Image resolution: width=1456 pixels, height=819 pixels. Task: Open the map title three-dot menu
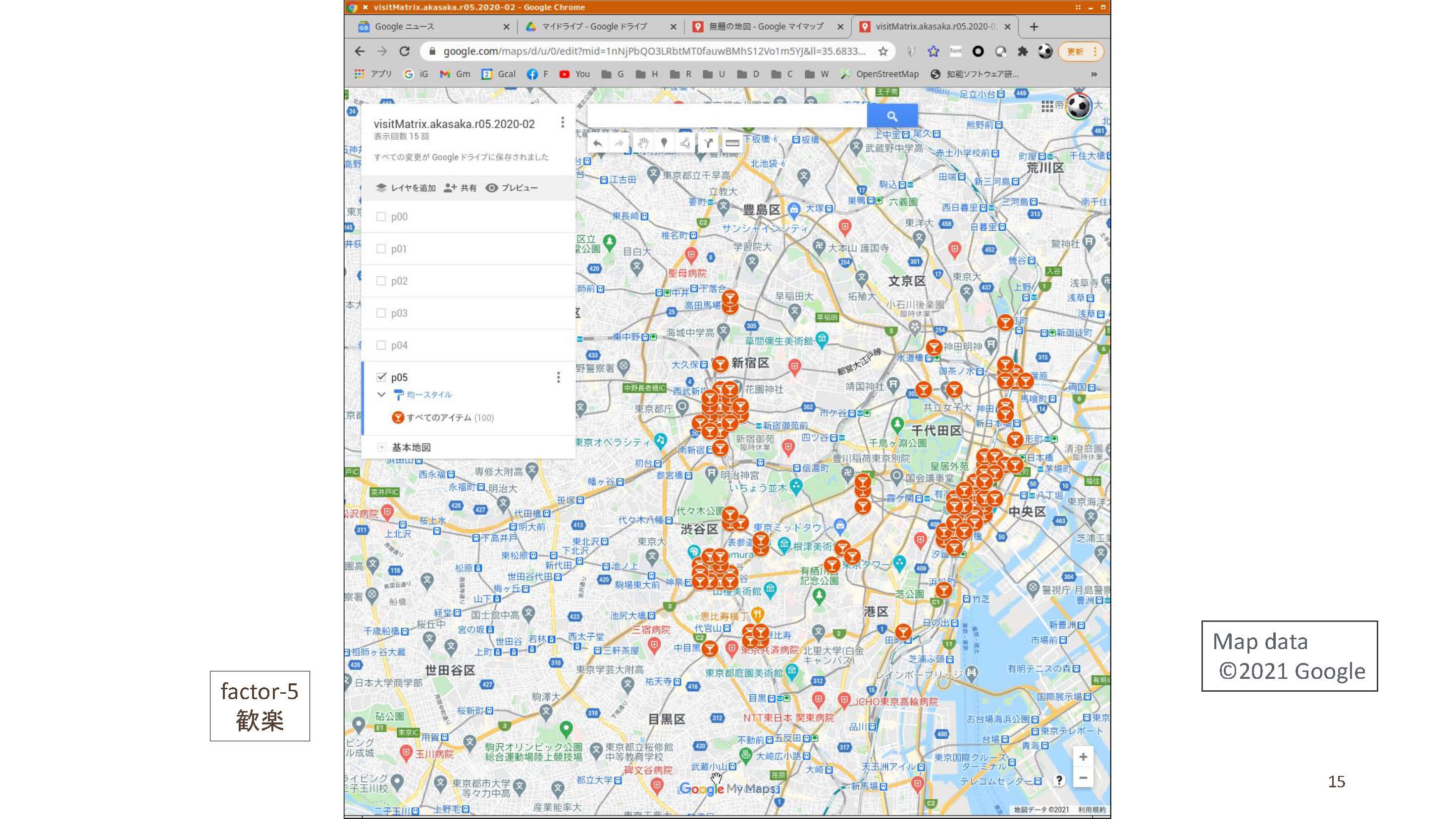pyautogui.click(x=562, y=123)
